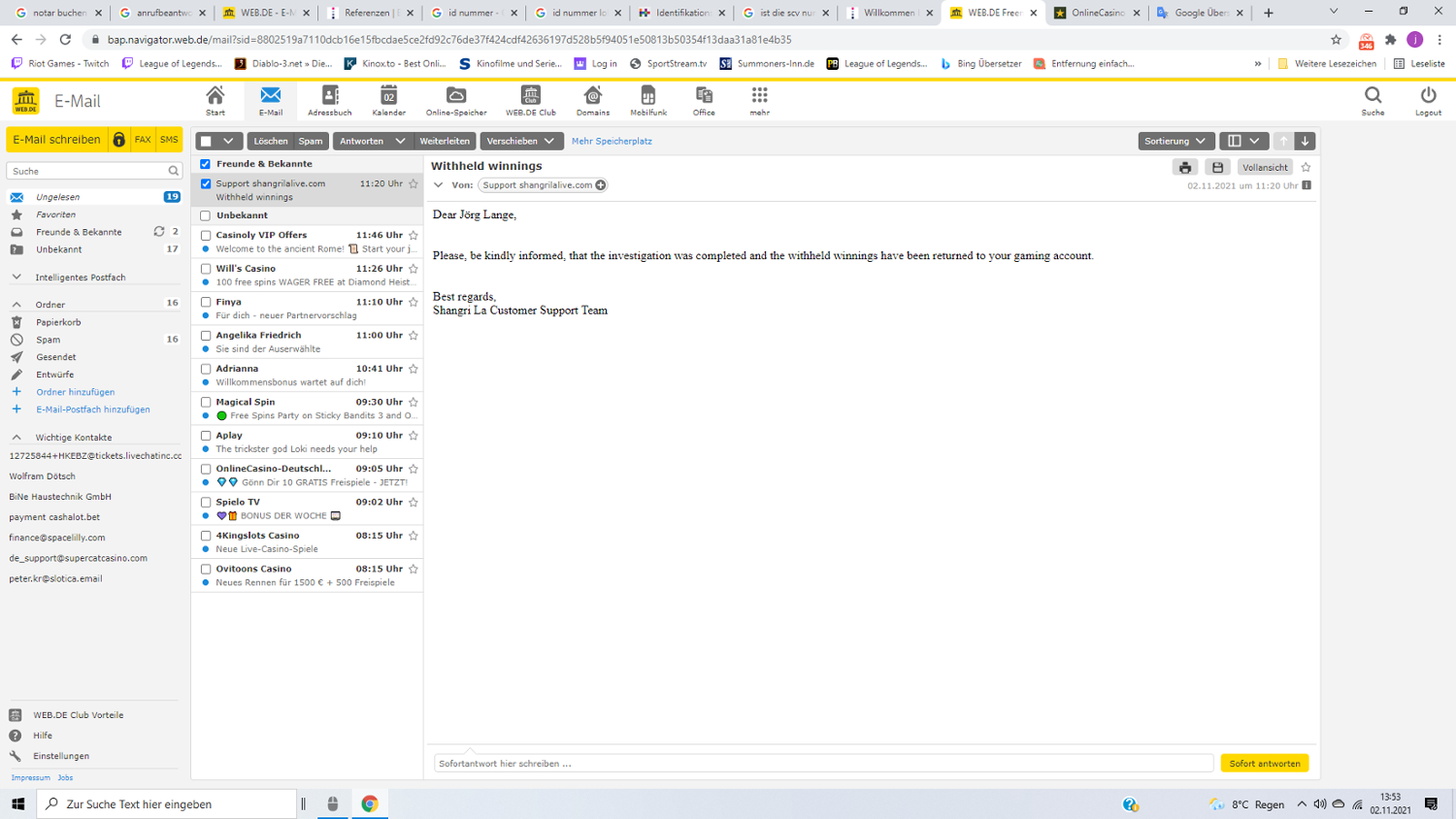Click the down arrow for next email

tap(1306, 142)
